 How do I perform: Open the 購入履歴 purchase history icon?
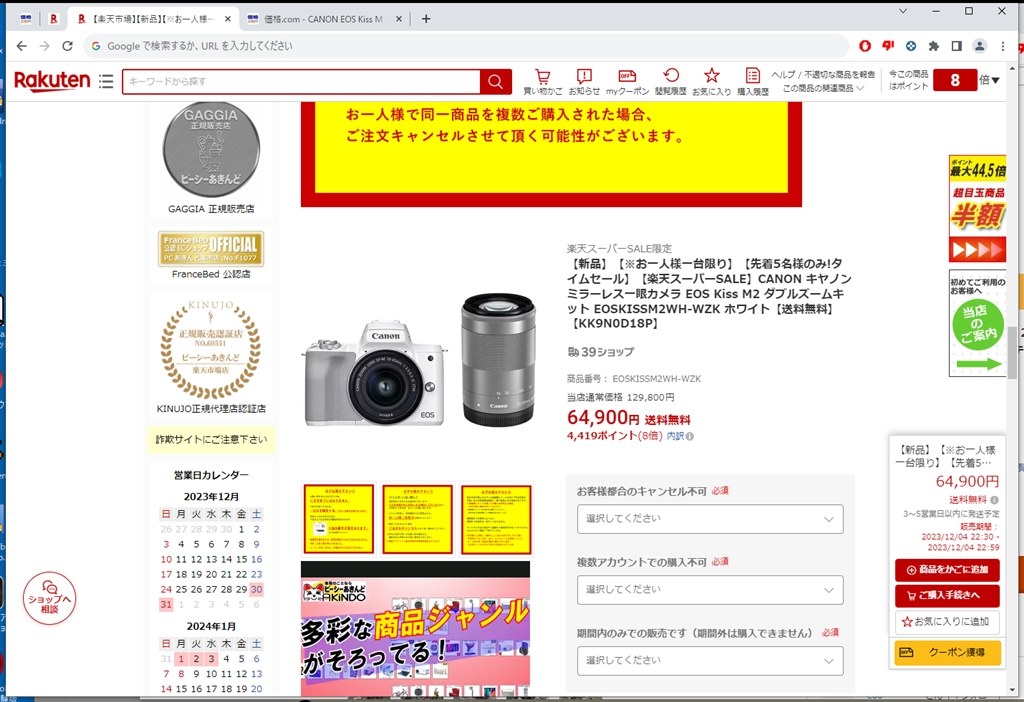pos(752,81)
